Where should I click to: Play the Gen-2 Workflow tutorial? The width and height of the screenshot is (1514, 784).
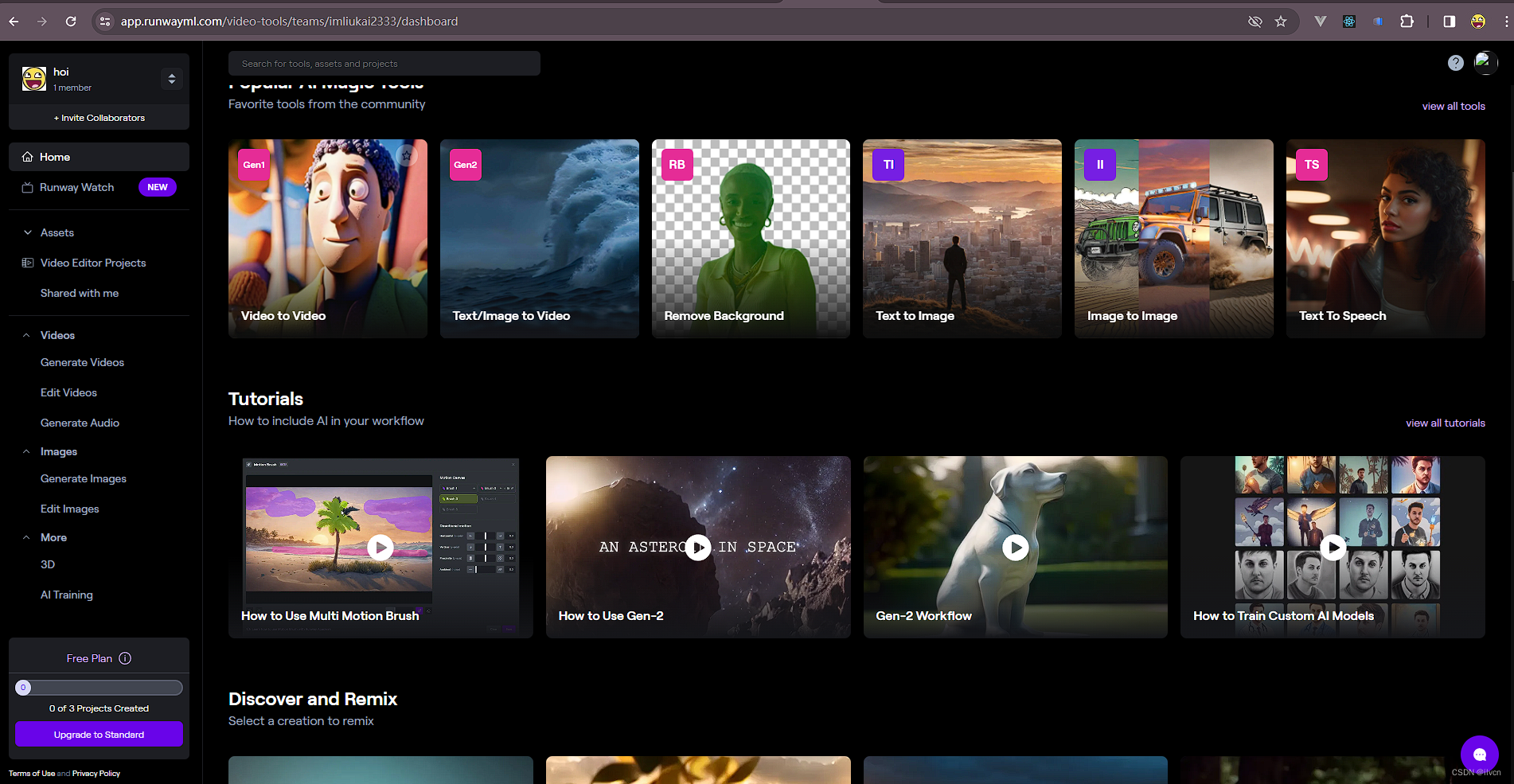[x=1015, y=547]
